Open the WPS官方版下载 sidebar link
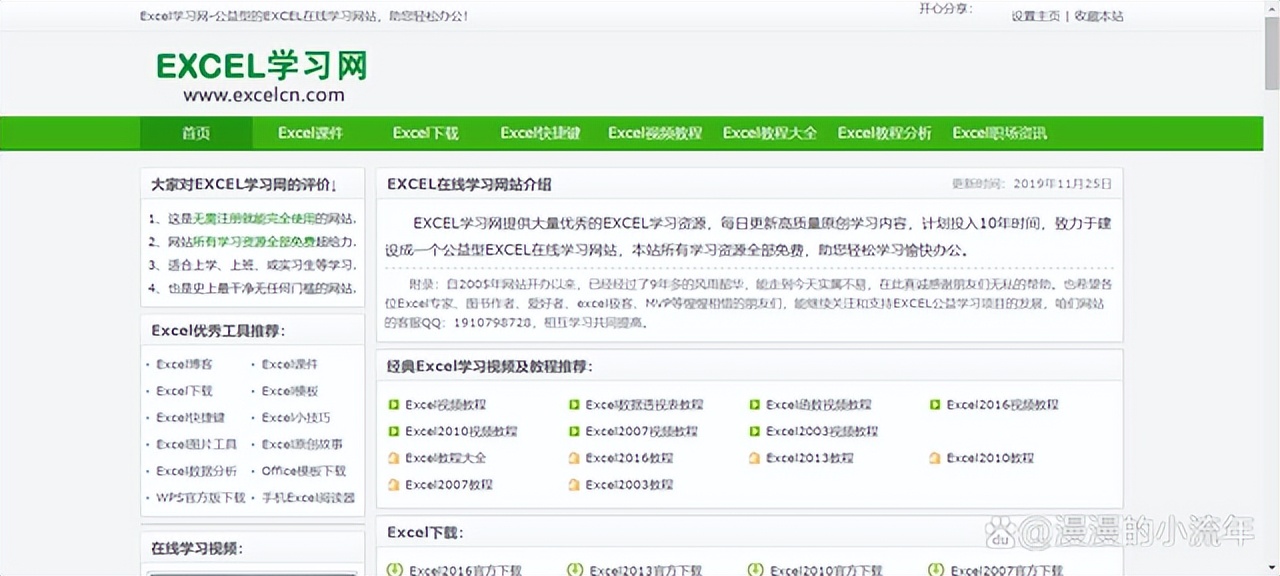The width and height of the screenshot is (1280, 576). (201, 497)
